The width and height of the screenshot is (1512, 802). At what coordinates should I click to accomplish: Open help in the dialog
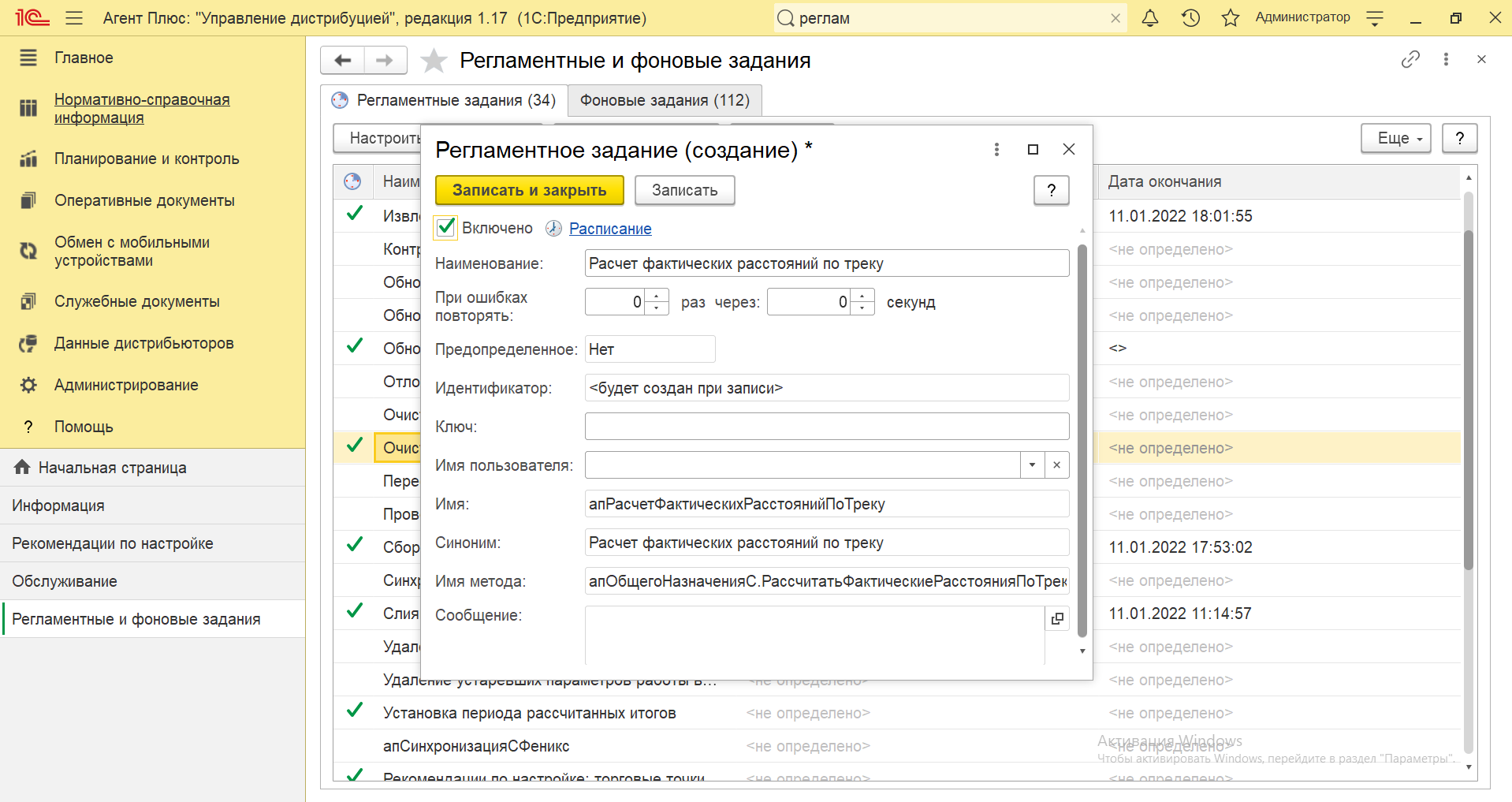1051,190
